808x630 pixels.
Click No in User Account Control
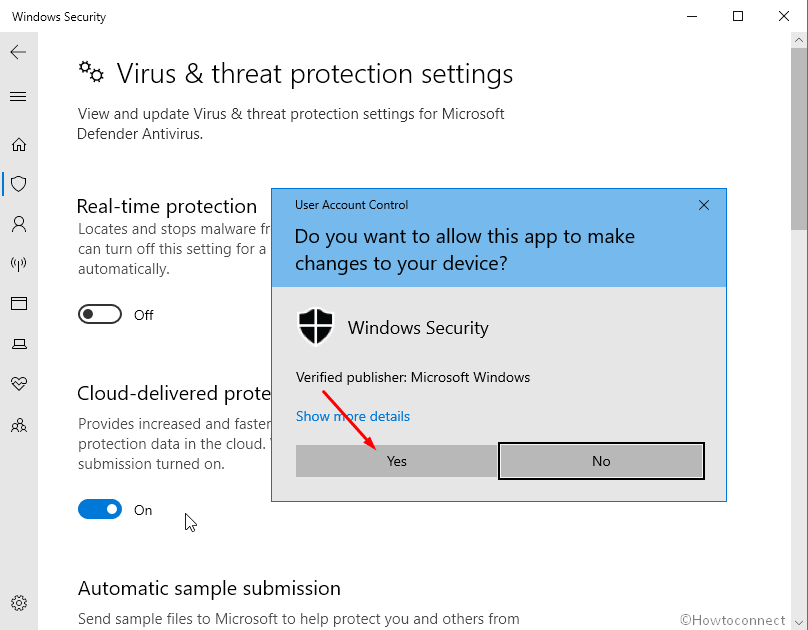pos(601,461)
